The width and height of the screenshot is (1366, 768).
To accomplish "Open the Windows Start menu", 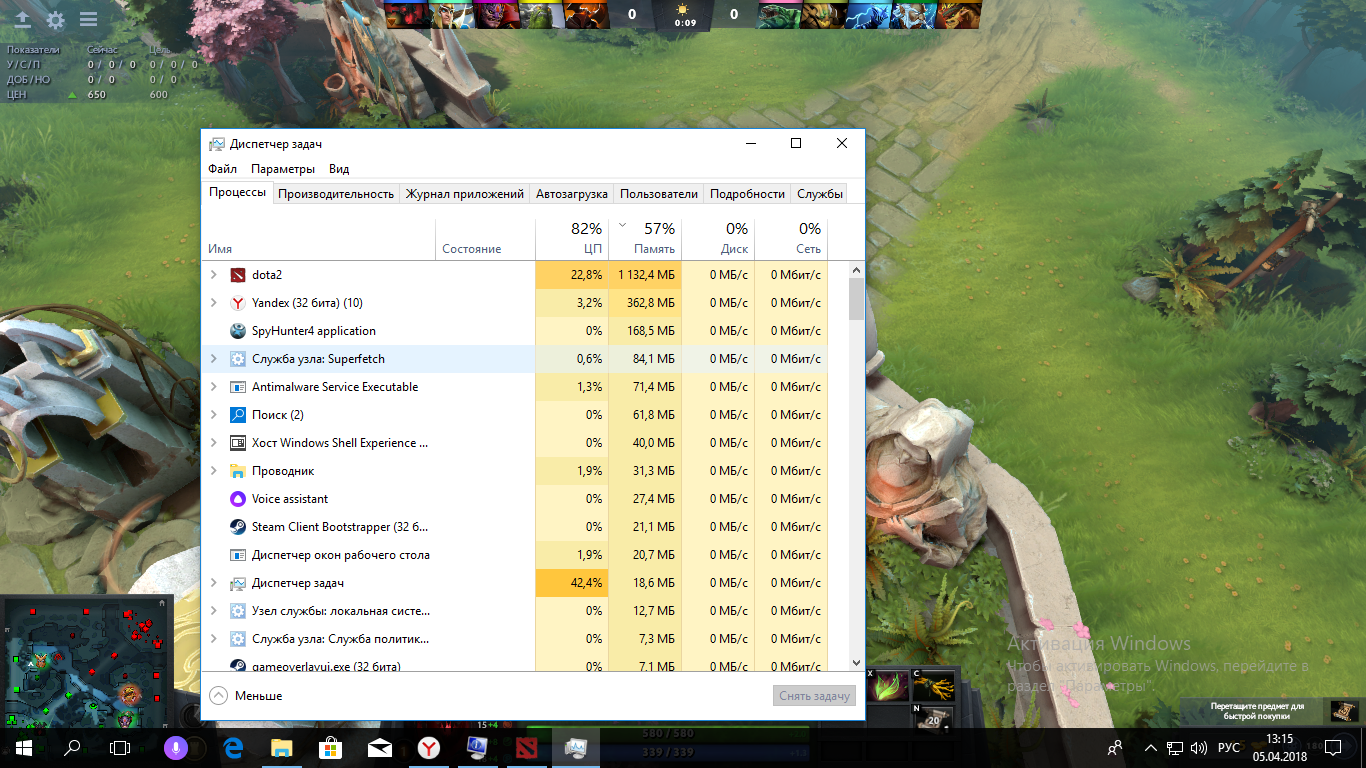I will (x=23, y=748).
